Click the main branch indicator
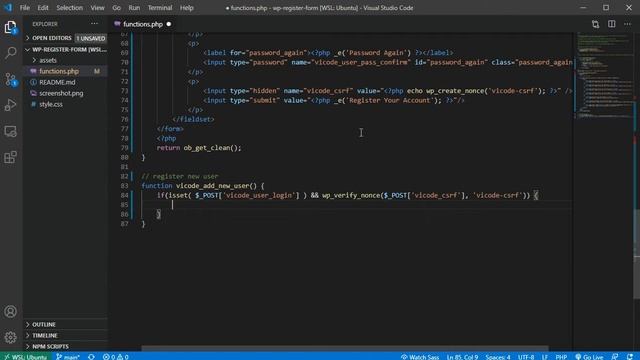This screenshot has height=360, width=640. [x=68, y=357]
